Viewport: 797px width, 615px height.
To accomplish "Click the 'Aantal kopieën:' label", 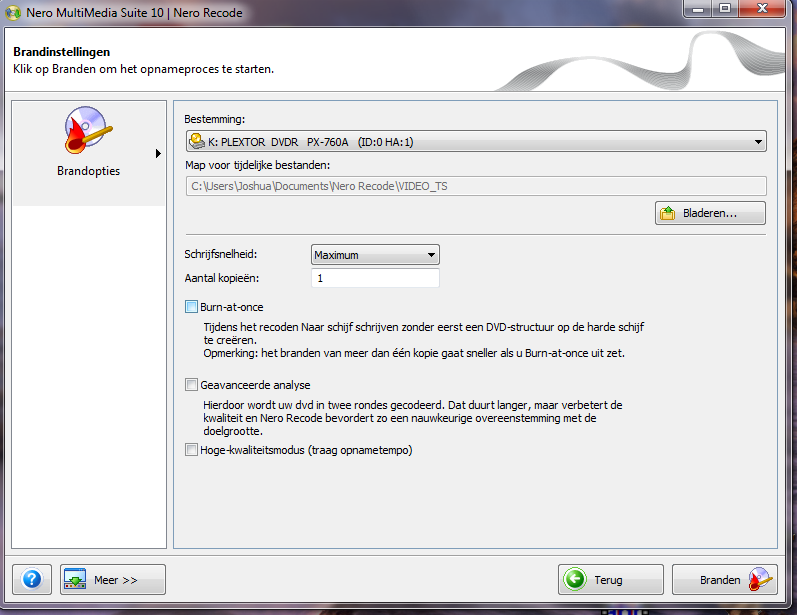I will pyautogui.click(x=222, y=278).
